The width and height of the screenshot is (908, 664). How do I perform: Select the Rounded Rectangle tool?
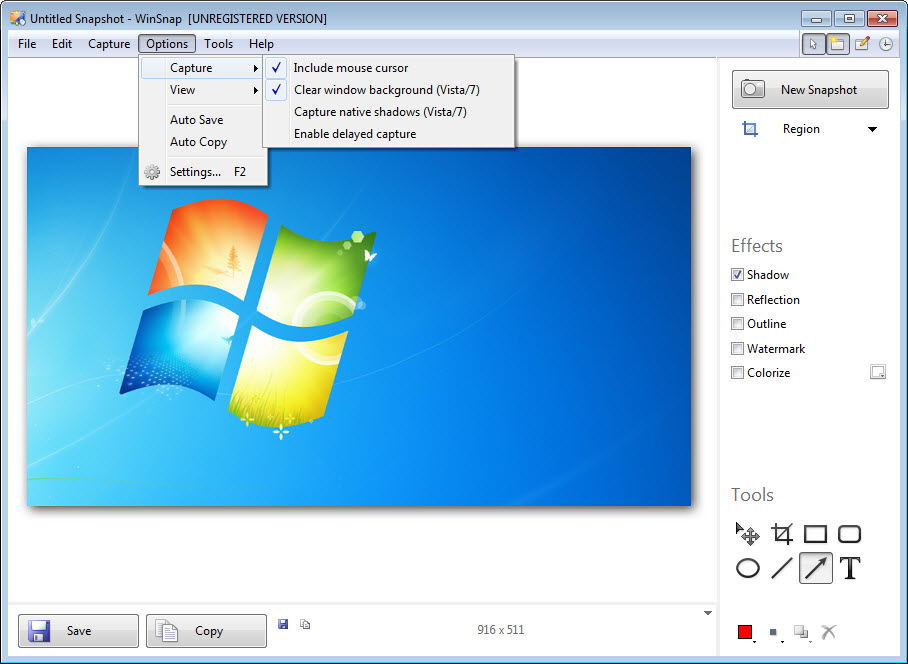pos(850,534)
